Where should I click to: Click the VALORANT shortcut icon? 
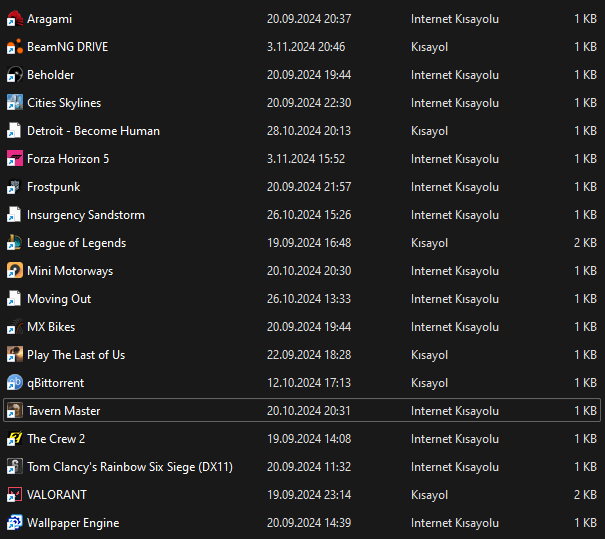pos(15,495)
